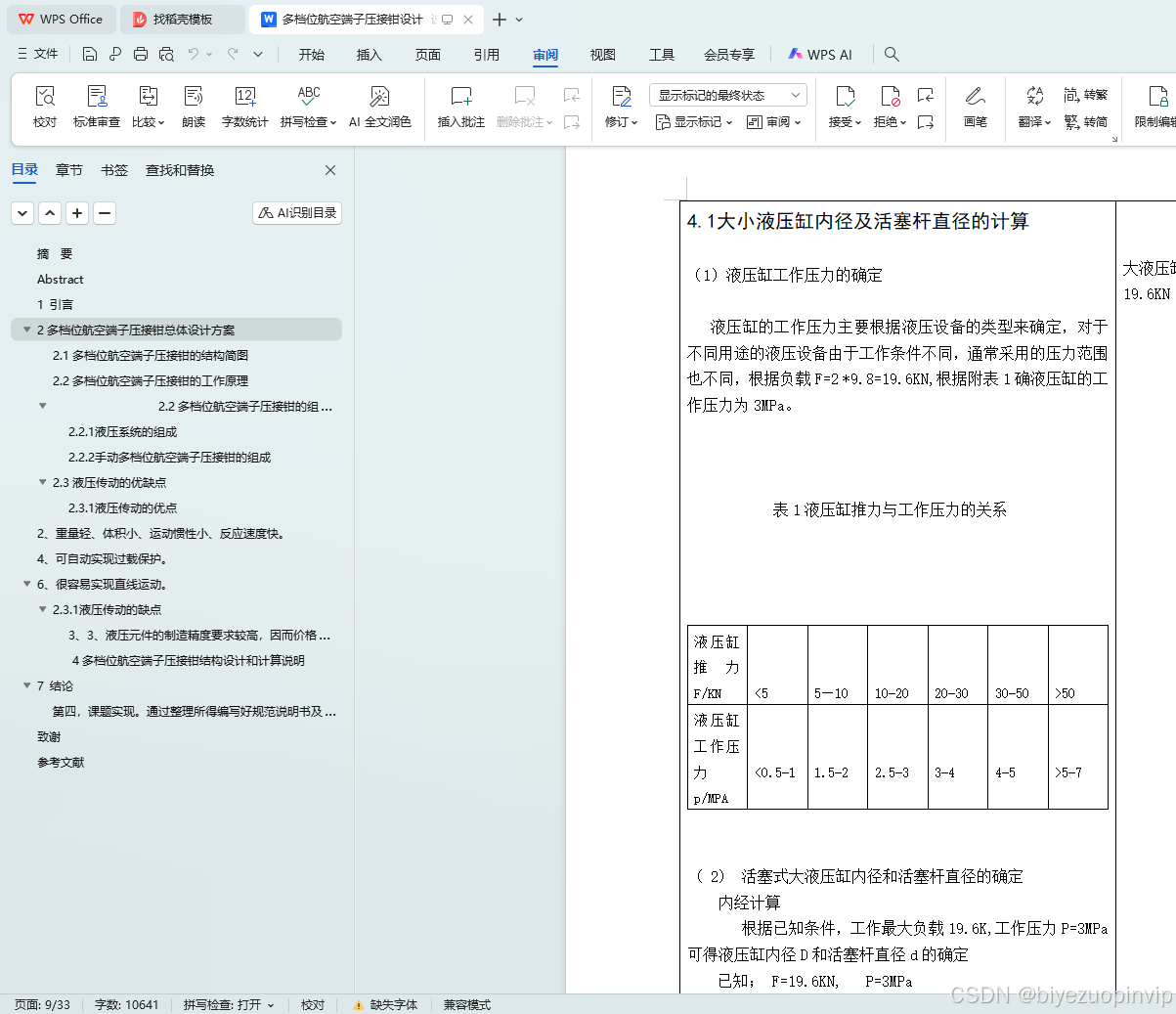Open the 会员专享 tab
This screenshot has height=1014, width=1176.
(x=729, y=55)
